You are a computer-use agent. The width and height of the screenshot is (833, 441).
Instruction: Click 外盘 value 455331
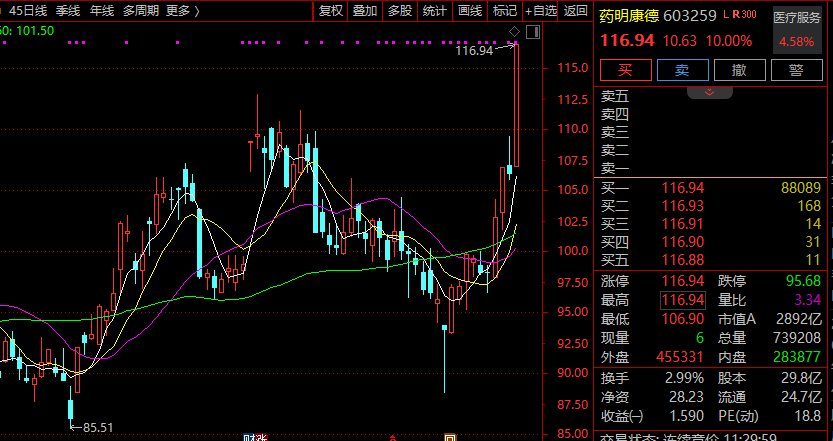pyautogui.click(x=679, y=357)
